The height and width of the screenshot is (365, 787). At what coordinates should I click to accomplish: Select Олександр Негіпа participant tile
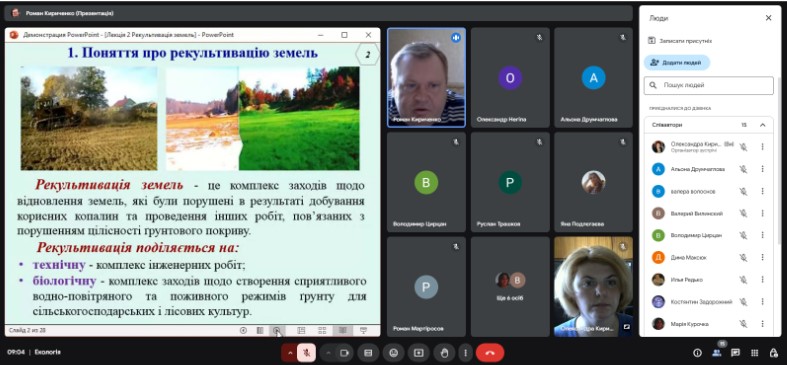click(510, 77)
